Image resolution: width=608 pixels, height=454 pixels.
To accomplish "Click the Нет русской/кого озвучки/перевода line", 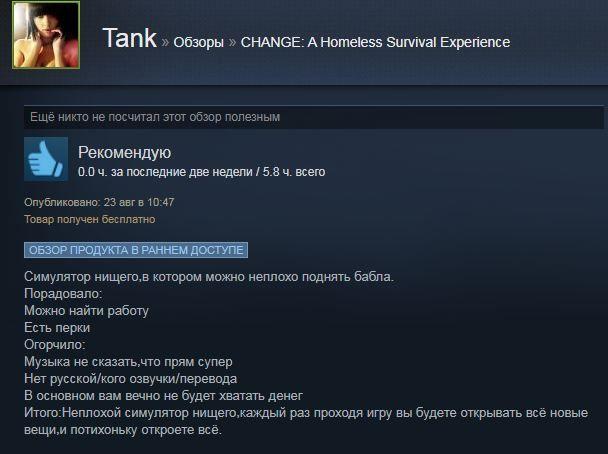I will tap(131, 379).
